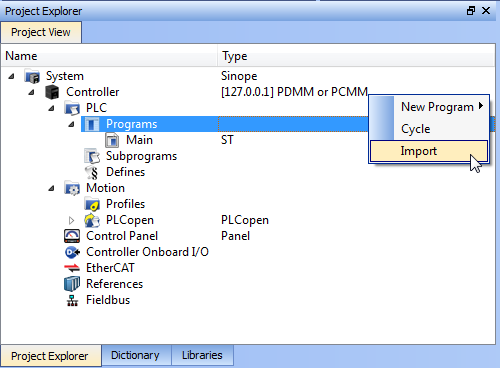Viewport: 500px width, 368px height.
Task: Collapse the Motion tree node
Action: tap(51, 188)
